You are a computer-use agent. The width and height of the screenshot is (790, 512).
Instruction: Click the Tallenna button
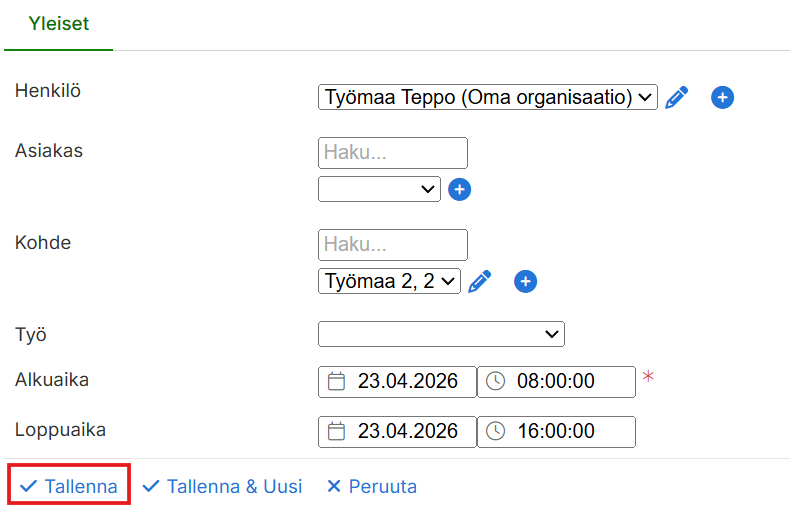(x=69, y=487)
